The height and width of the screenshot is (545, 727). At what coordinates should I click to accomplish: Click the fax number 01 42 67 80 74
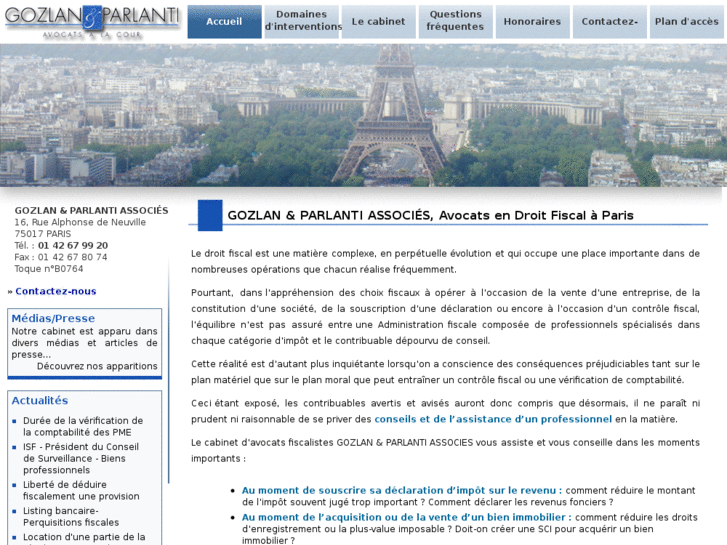72,257
